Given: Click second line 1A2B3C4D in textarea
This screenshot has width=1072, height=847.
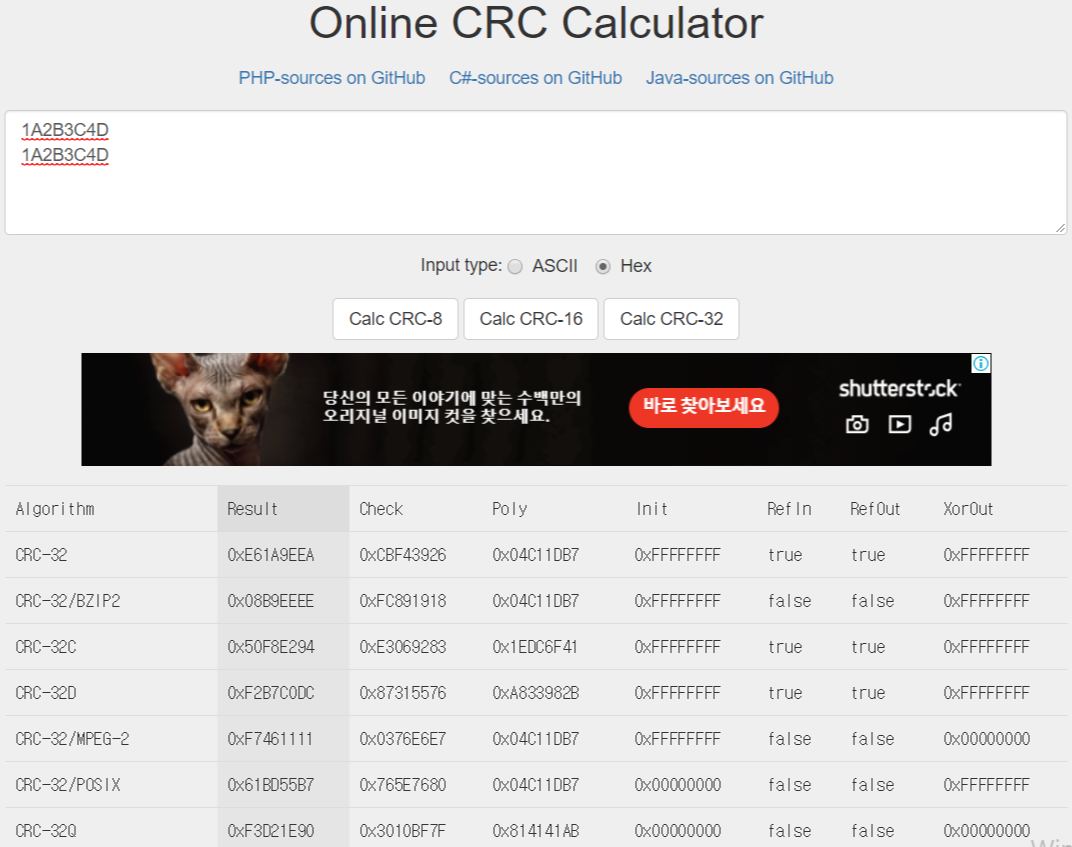Looking at the screenshot, I should [x=65, y=155].
